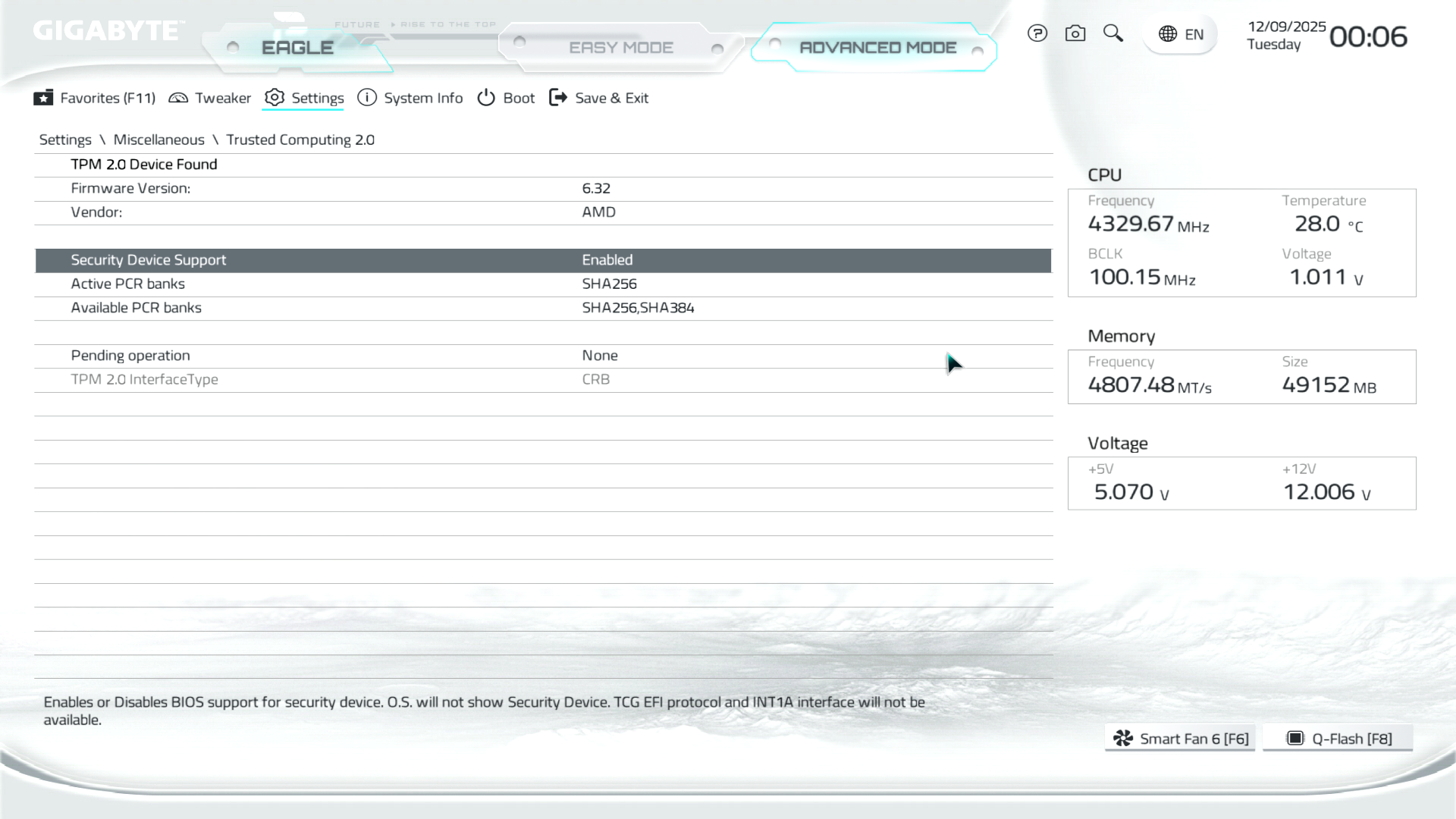Click the help question mark icon
Image resolution: width=1456 pixels, height=819 pixels.
click(1037, 33)
